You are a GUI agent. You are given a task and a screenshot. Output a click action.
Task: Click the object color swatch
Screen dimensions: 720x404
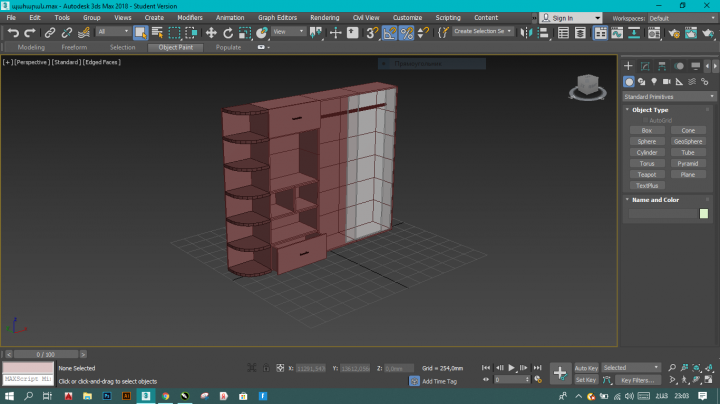tap(704, 213)
